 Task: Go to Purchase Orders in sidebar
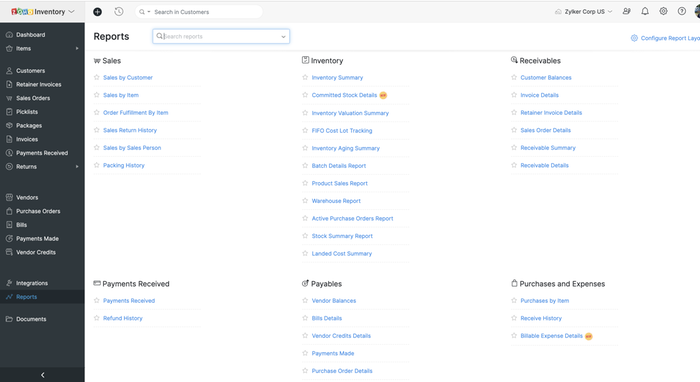[38, 211]
